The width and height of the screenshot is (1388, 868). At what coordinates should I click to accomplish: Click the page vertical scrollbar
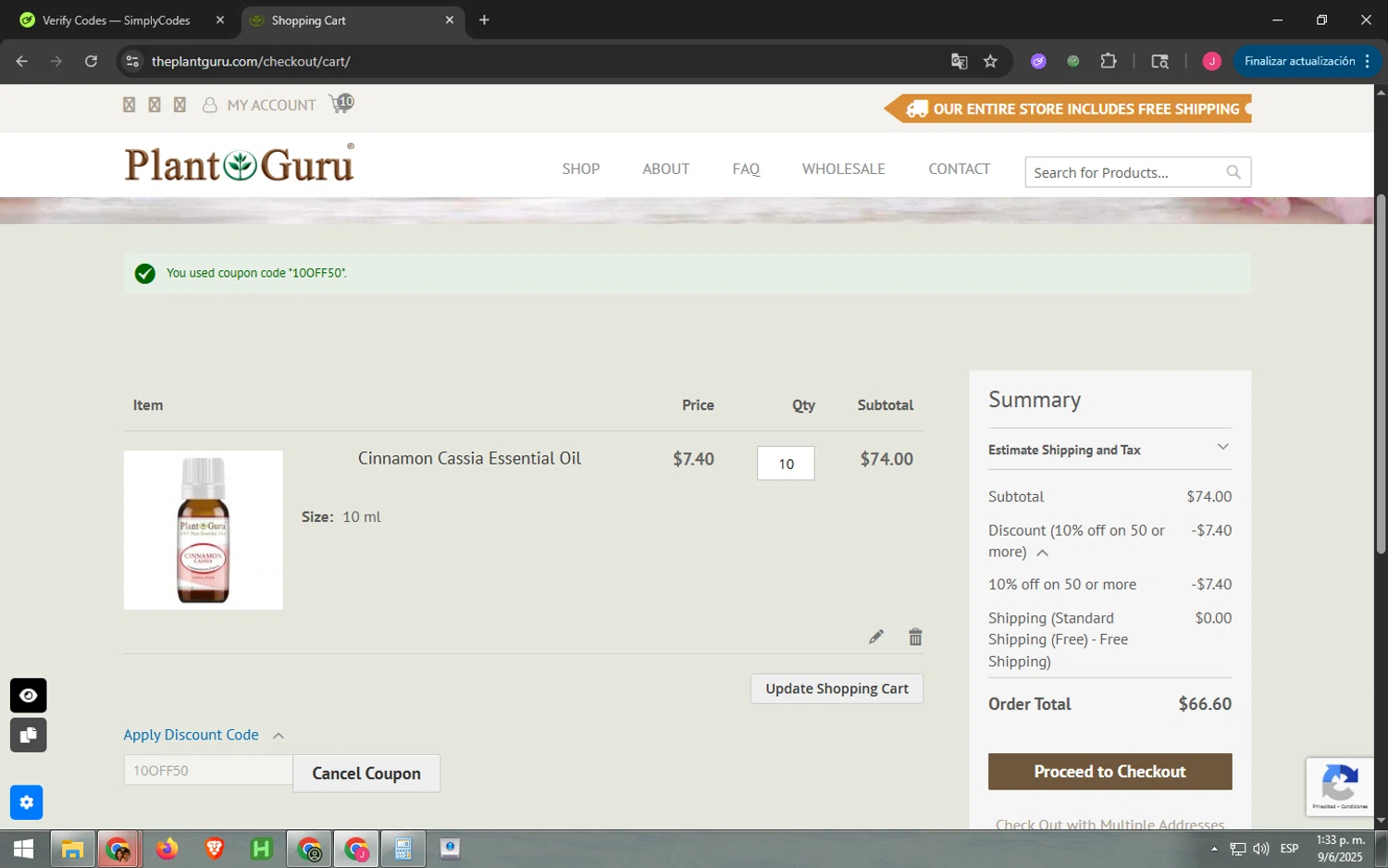coord(1381,375)
